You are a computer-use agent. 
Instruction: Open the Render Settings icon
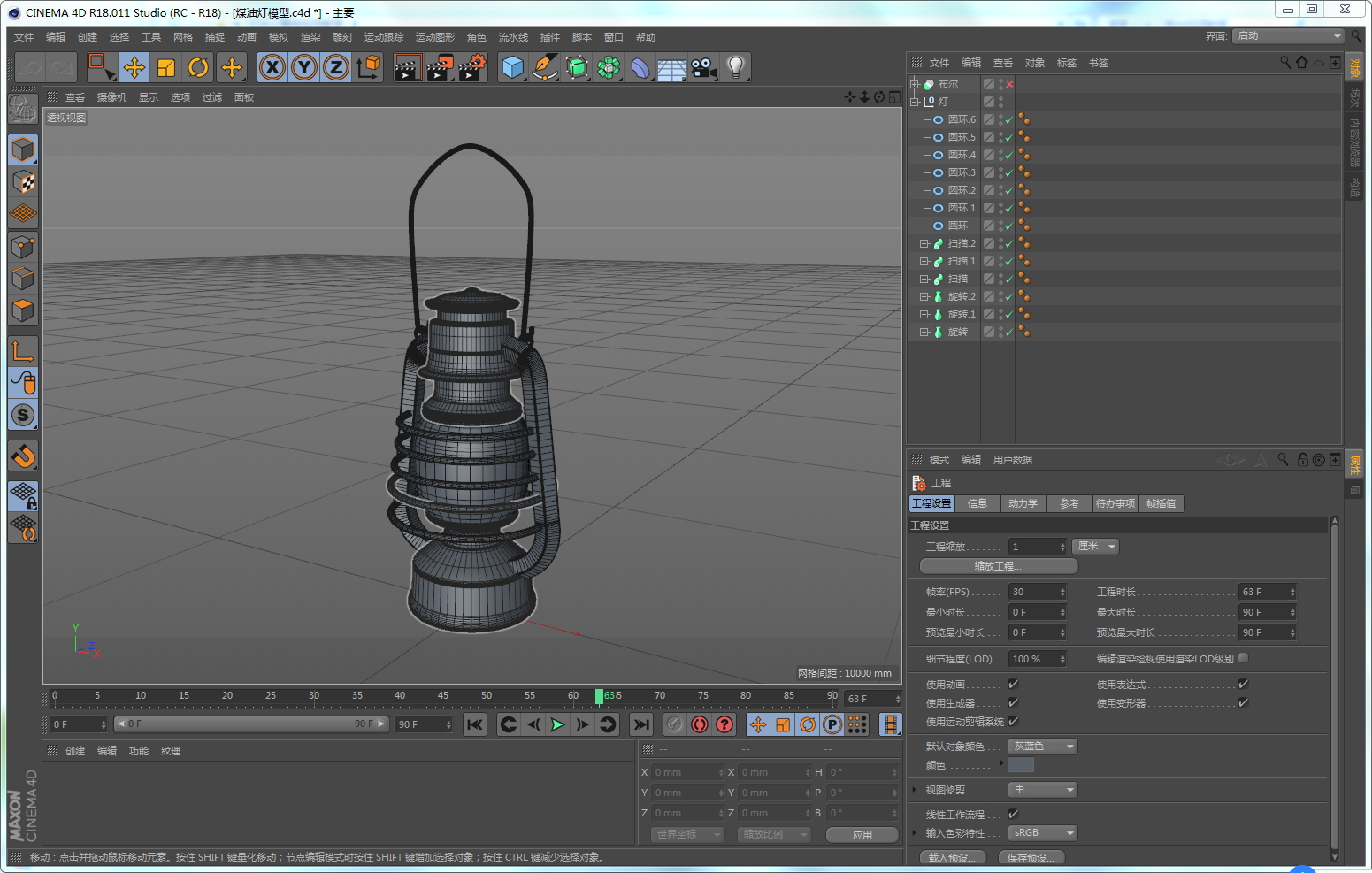tap(472, 67)
